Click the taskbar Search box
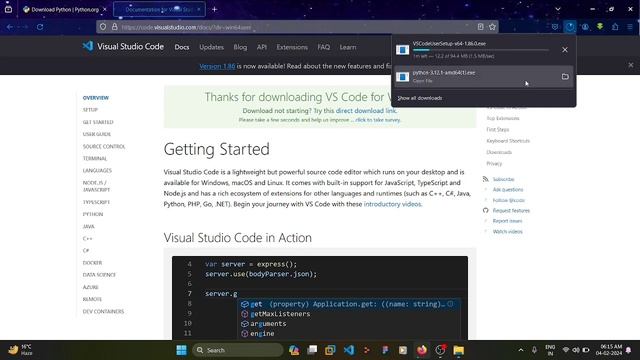The image size is (640, 360). point(238,350)
